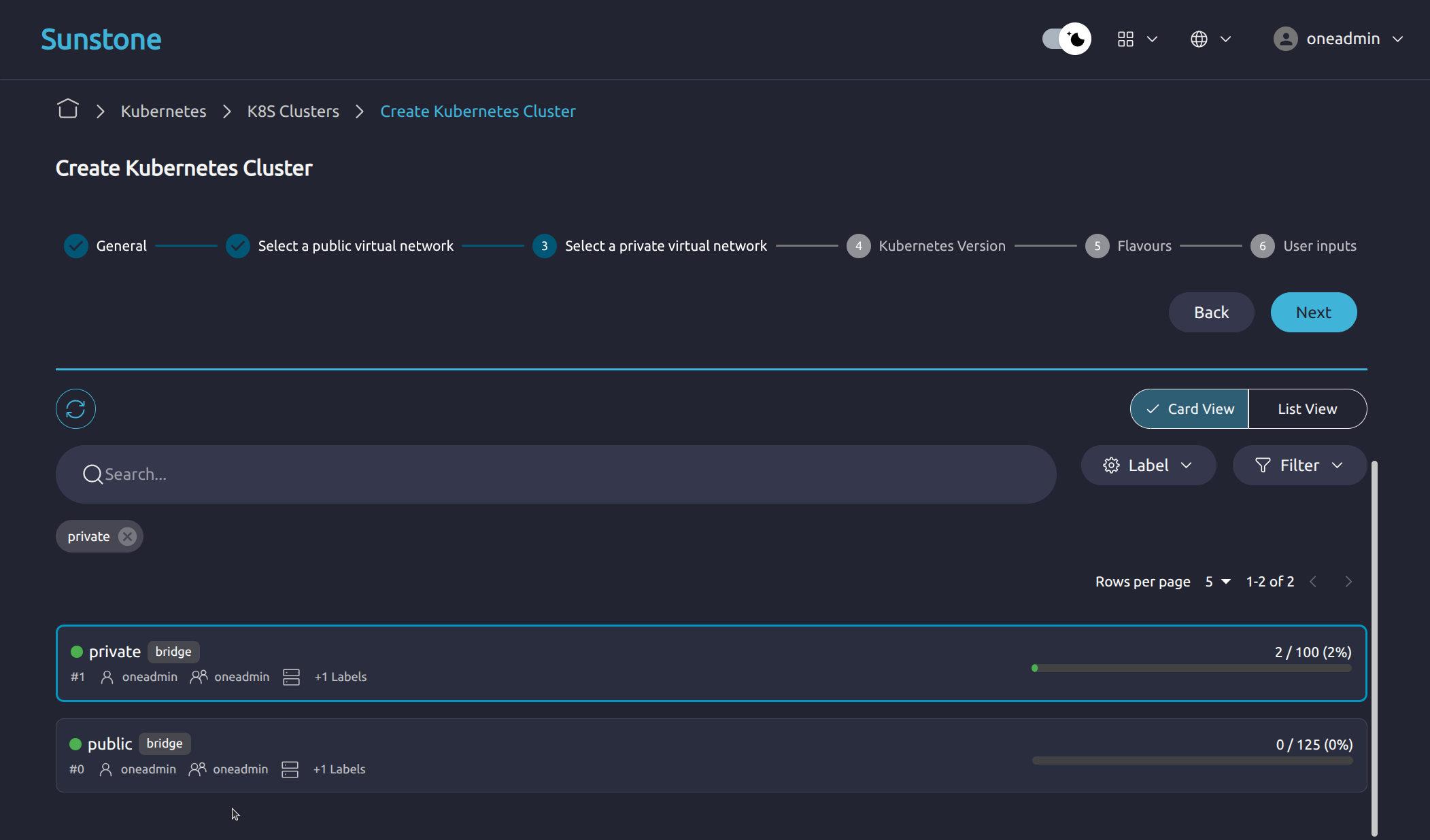Image resolution: width=1430 pixels, height=840 pixels.
Task: Switch to List View
Action: [1307, 408]
